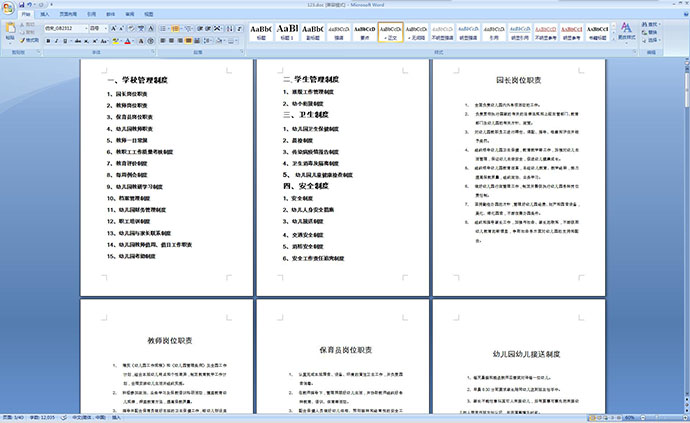Switch to Home ribbon tab
This screenshot has width=690, height=423.
(26, 14)
